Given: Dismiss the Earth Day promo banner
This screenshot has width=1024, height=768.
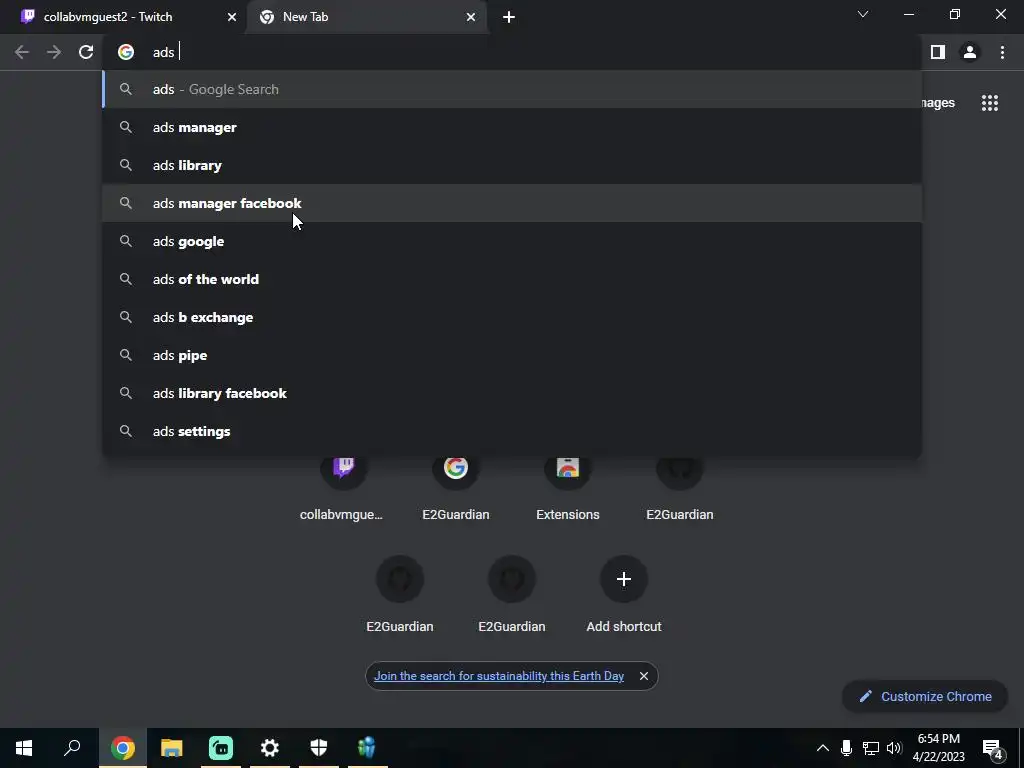Looking at the screenshot, I should pos(644,676).
